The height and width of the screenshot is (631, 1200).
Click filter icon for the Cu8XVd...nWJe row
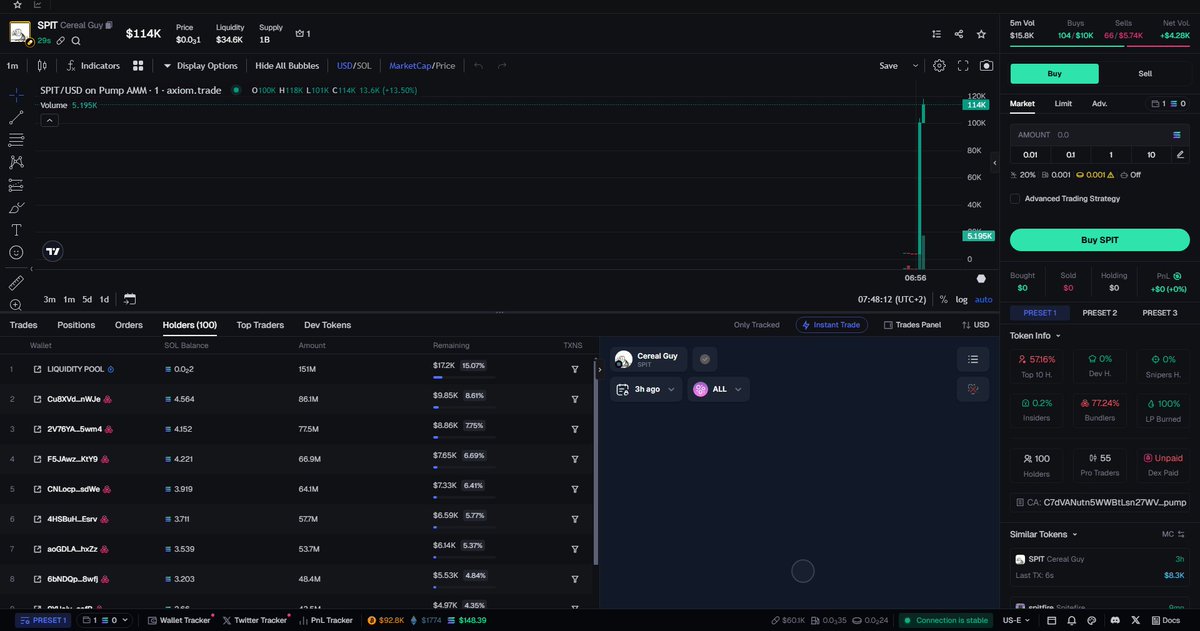[x=575, y=399]
